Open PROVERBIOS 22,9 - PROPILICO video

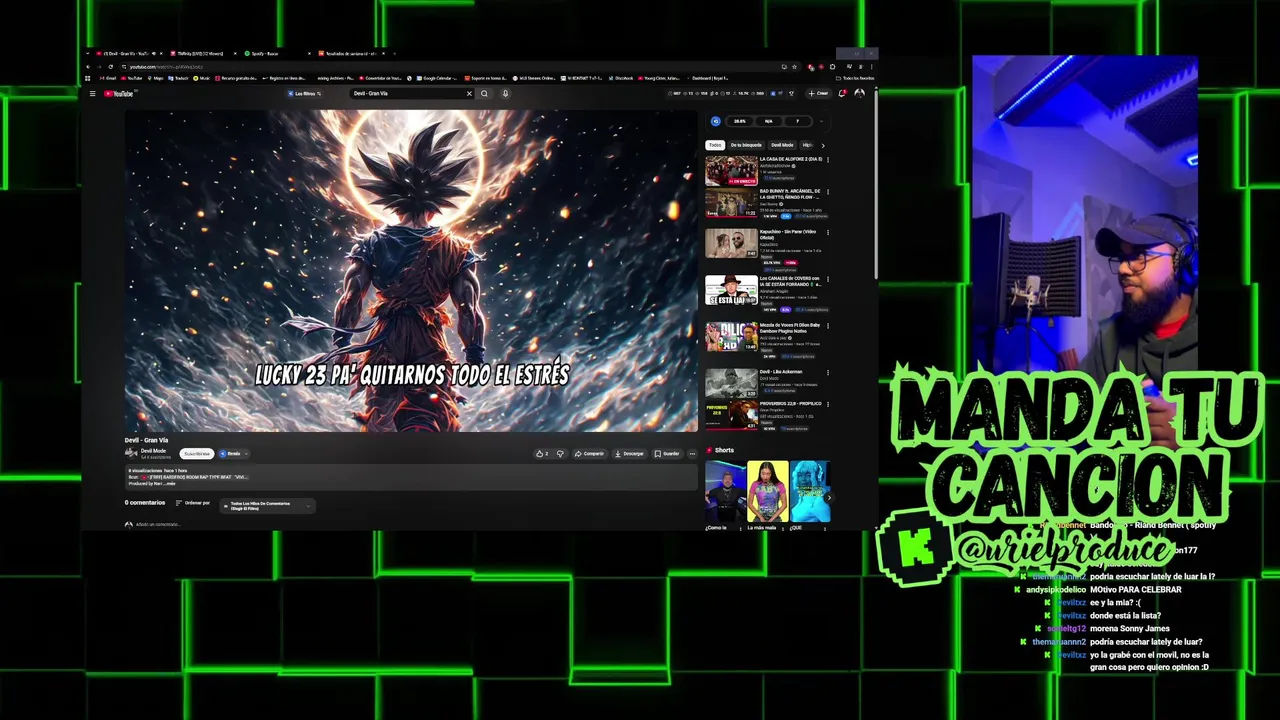[731, 415]
